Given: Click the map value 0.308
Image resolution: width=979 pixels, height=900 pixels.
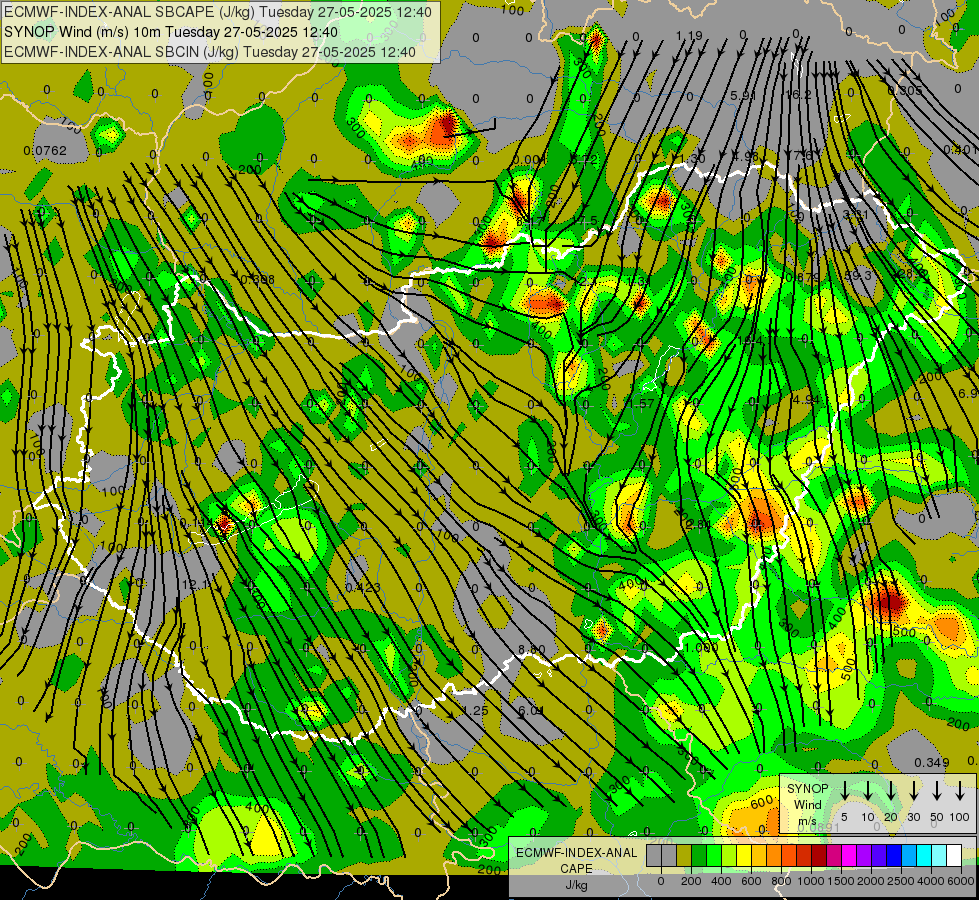Looking at the screenshot, I should [258, 279].
